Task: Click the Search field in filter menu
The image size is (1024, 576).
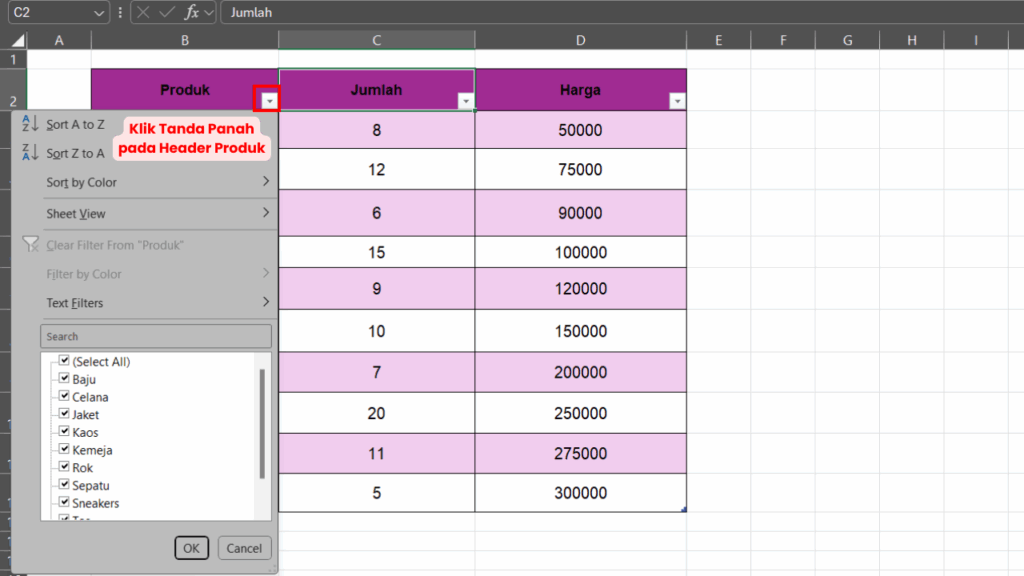Action: [x=156, y=336]
